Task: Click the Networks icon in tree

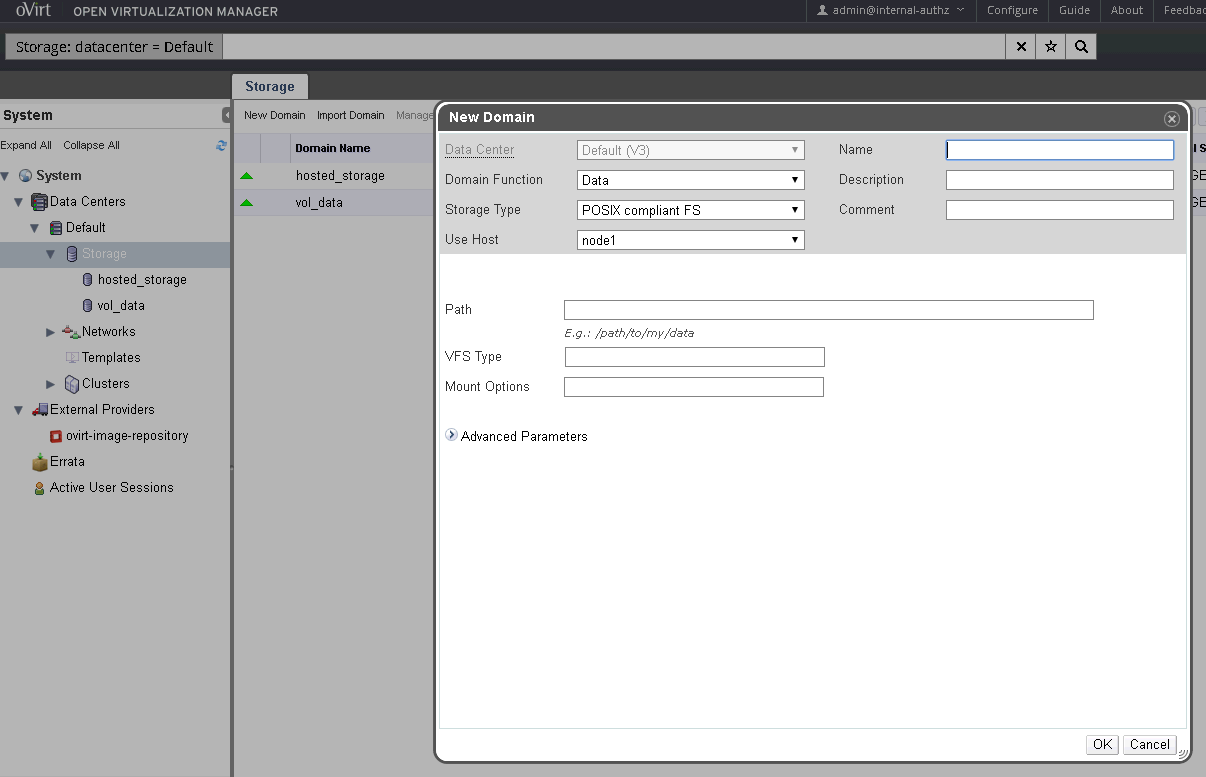Action: (x=71, y=332)
